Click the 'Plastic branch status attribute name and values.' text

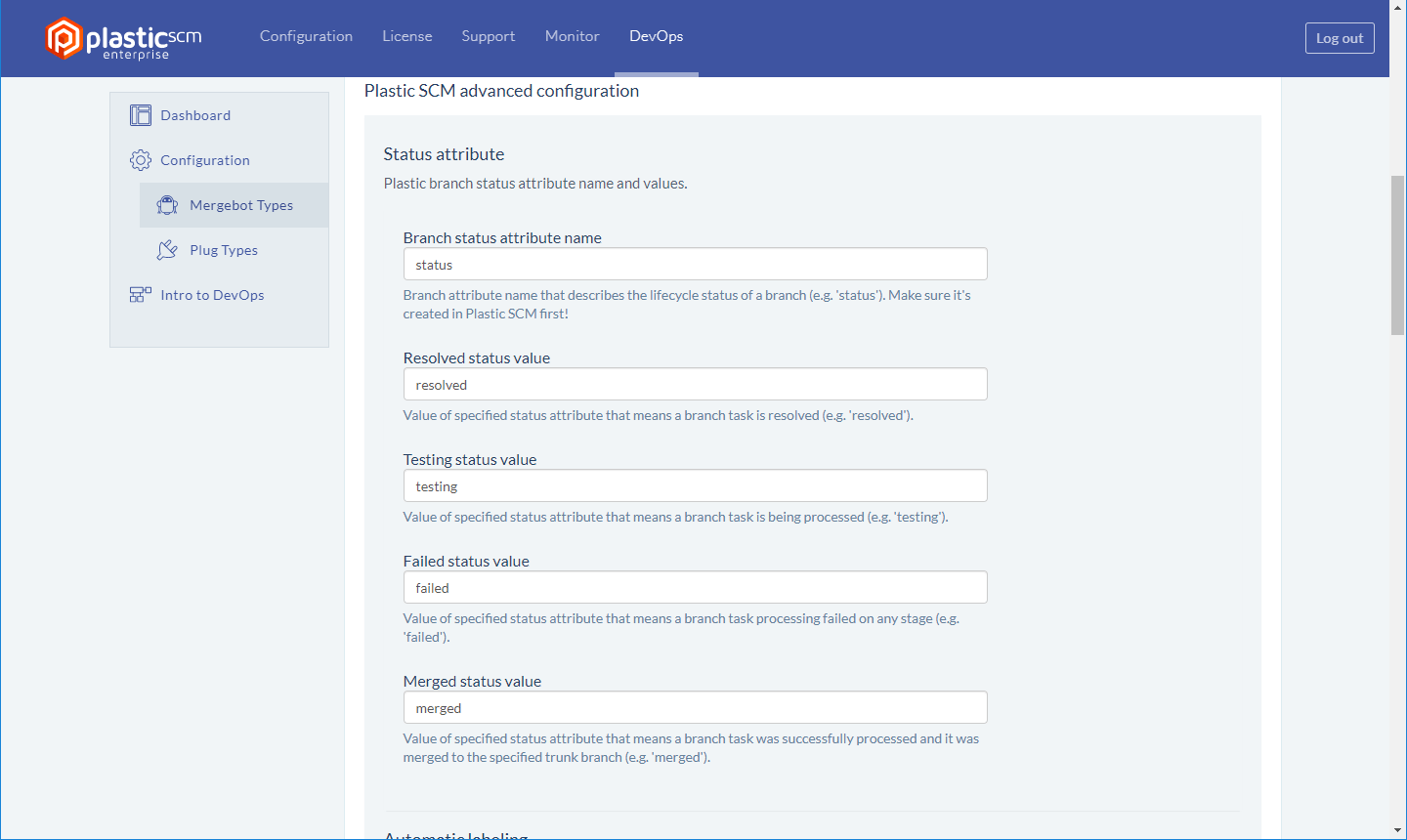pos(535,184)
